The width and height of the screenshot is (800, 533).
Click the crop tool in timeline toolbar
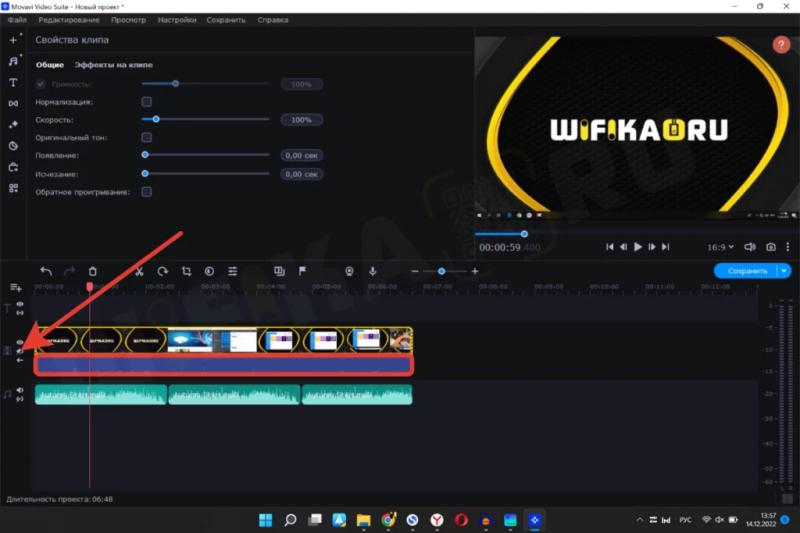tap(186, 271)
